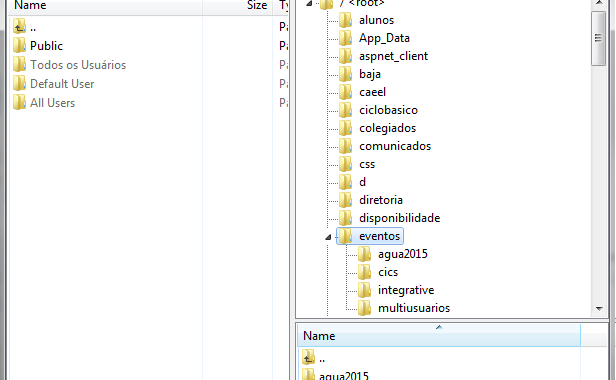Select the All Users folder icon
The image size is (616, 380).
point(19,102)
